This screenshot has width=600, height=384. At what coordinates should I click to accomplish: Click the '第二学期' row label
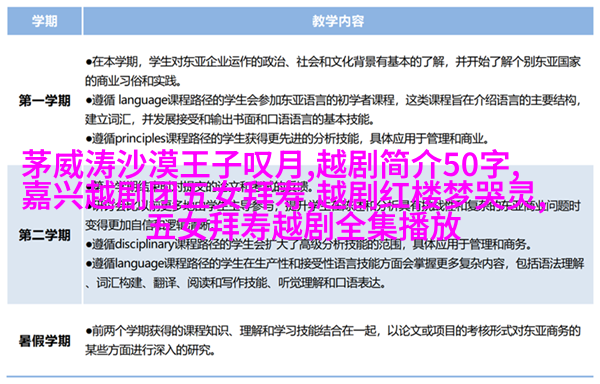coord(44,235)
